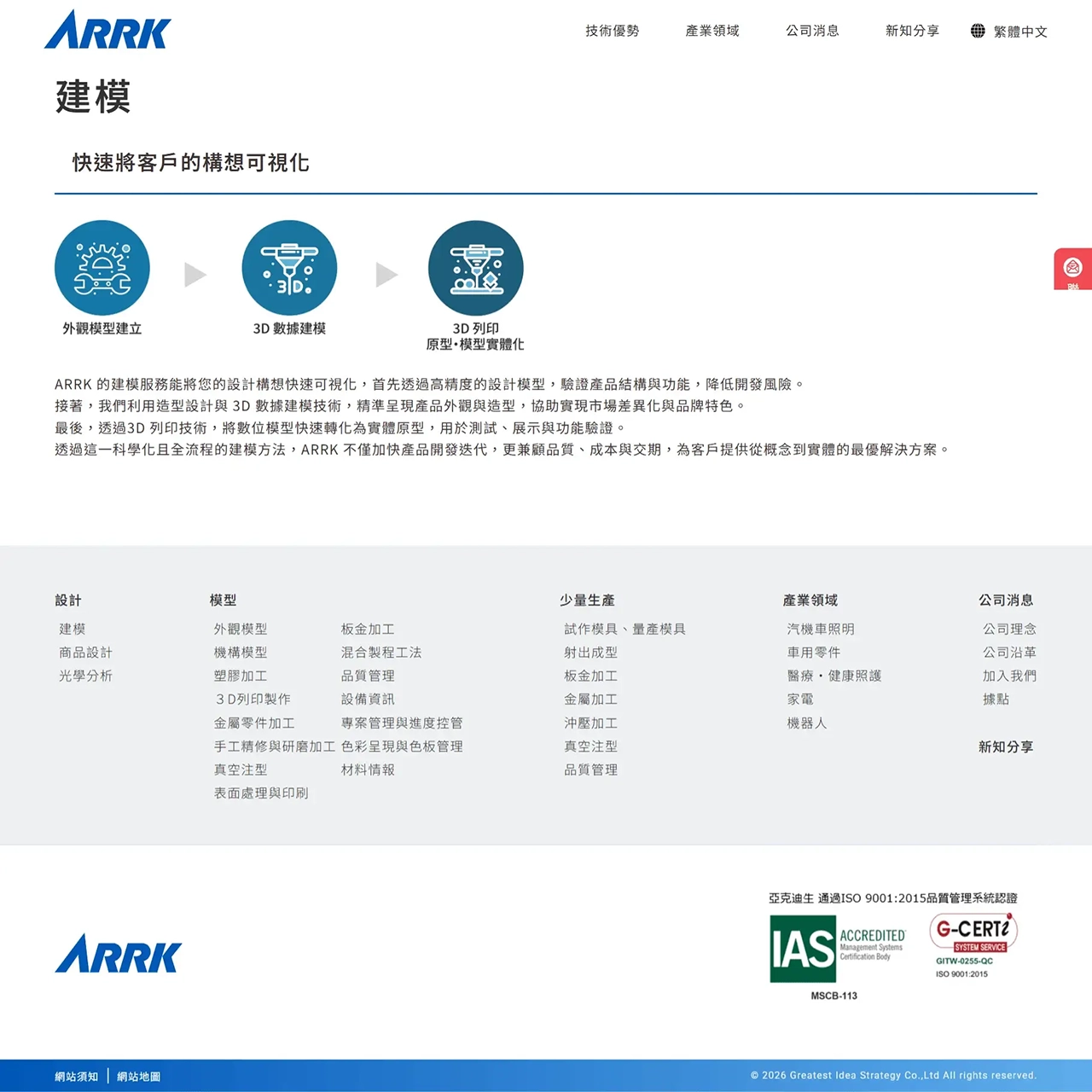Screen dimensions: 1092x1092
Task: Open 品質管理 under 模型 column
Action: 368,676
